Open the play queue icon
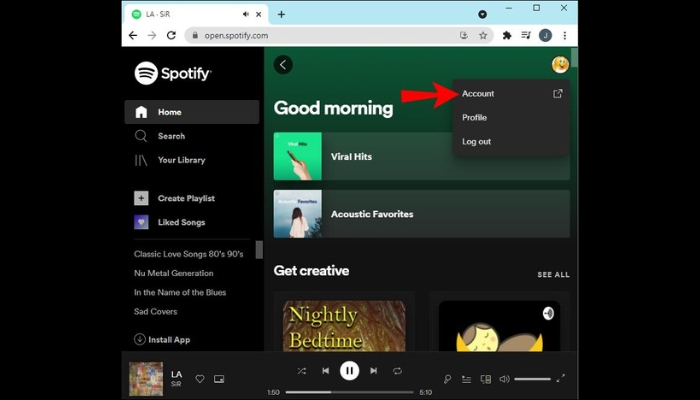This screenshot has width=700, height=400. 467,379
